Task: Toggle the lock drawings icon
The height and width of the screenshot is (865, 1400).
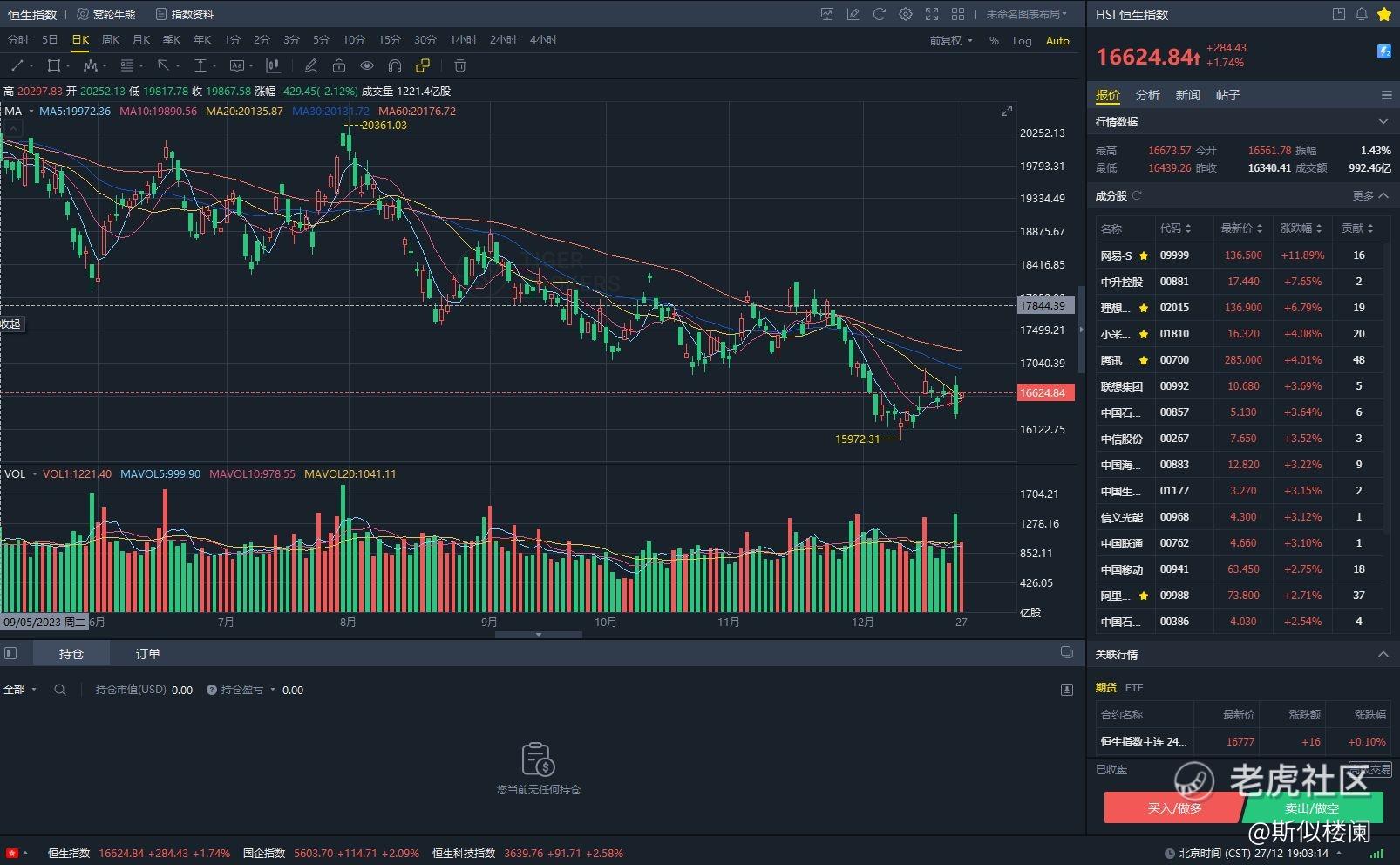Action: pyautogui.click(x=339, y=65)
